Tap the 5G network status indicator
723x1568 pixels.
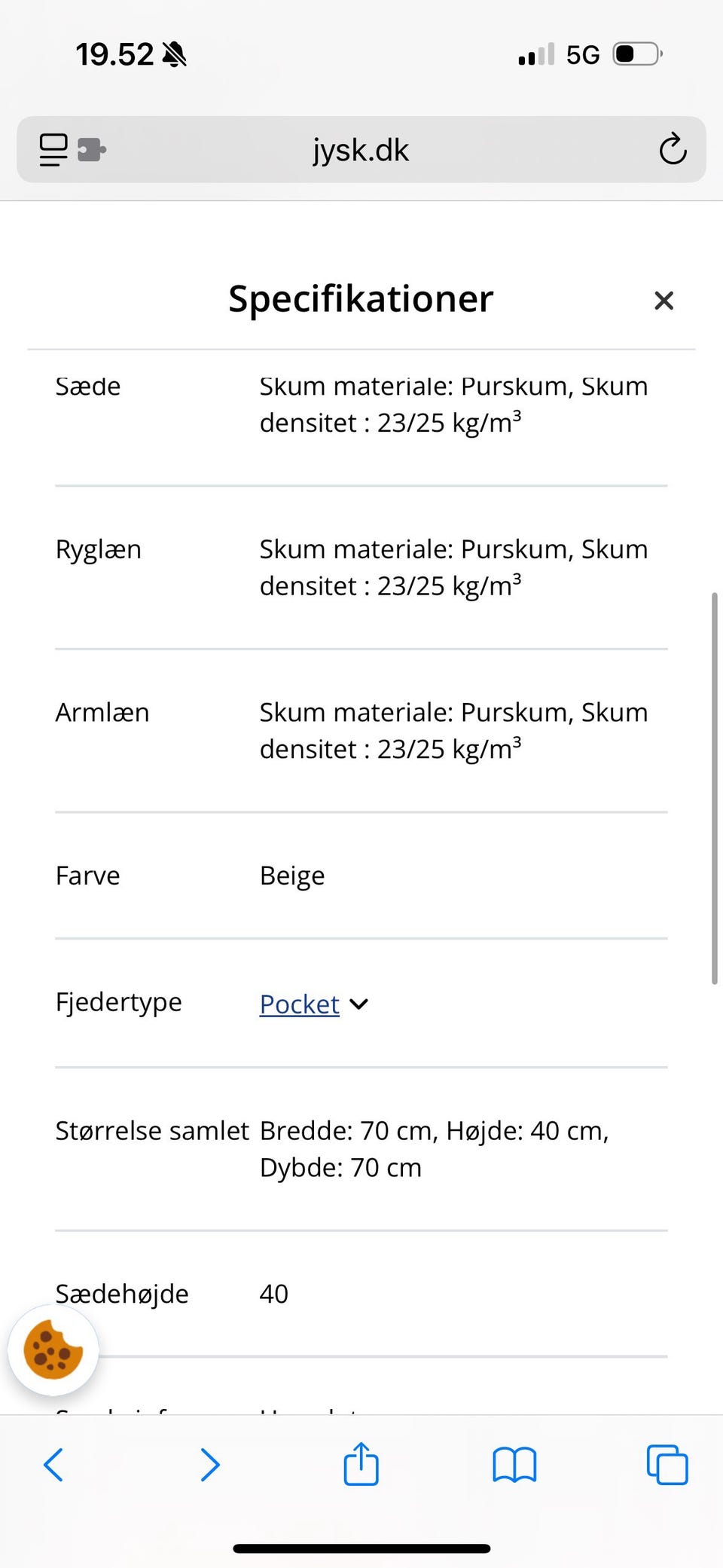click(x=582, y=55)
